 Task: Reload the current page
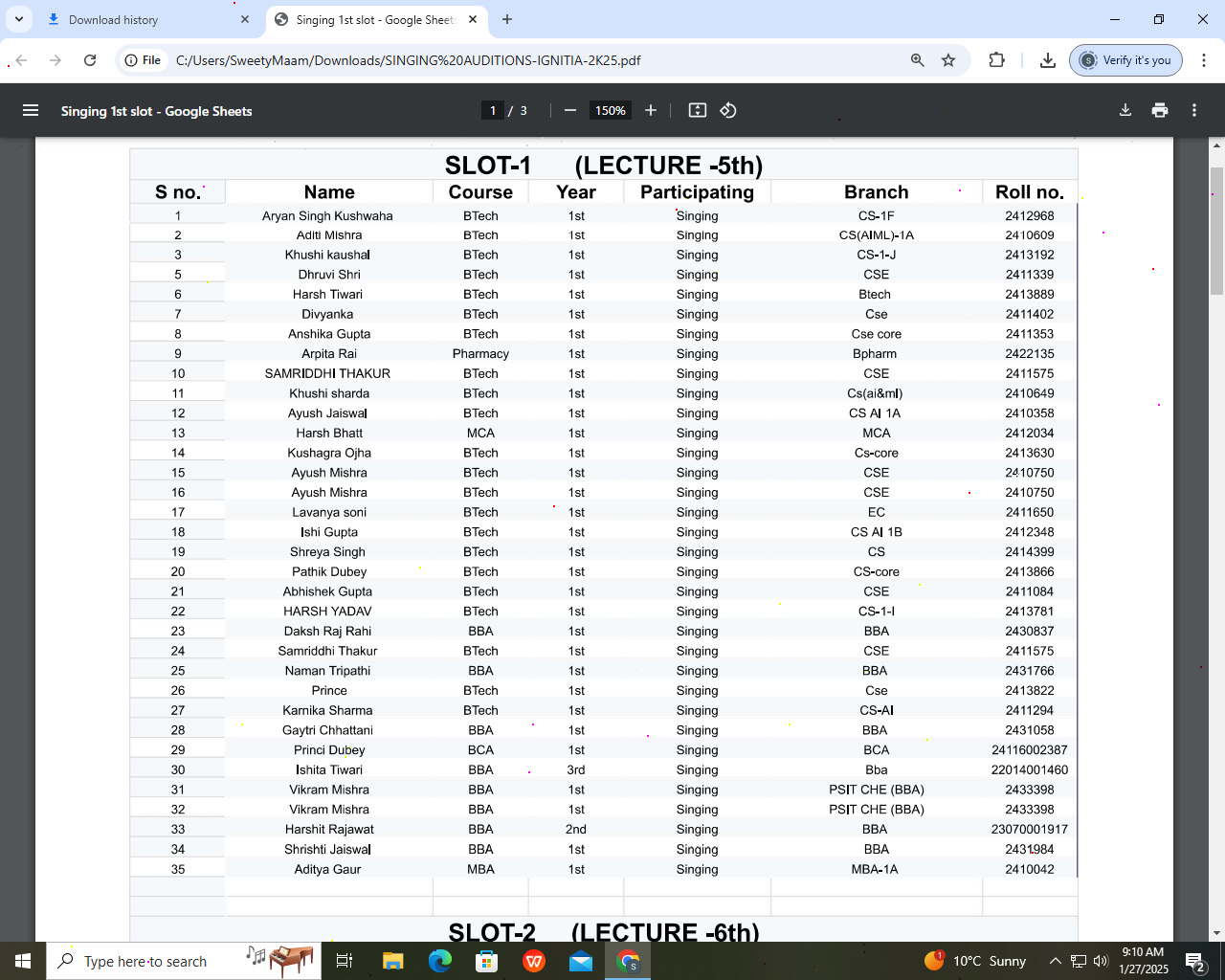90,60
